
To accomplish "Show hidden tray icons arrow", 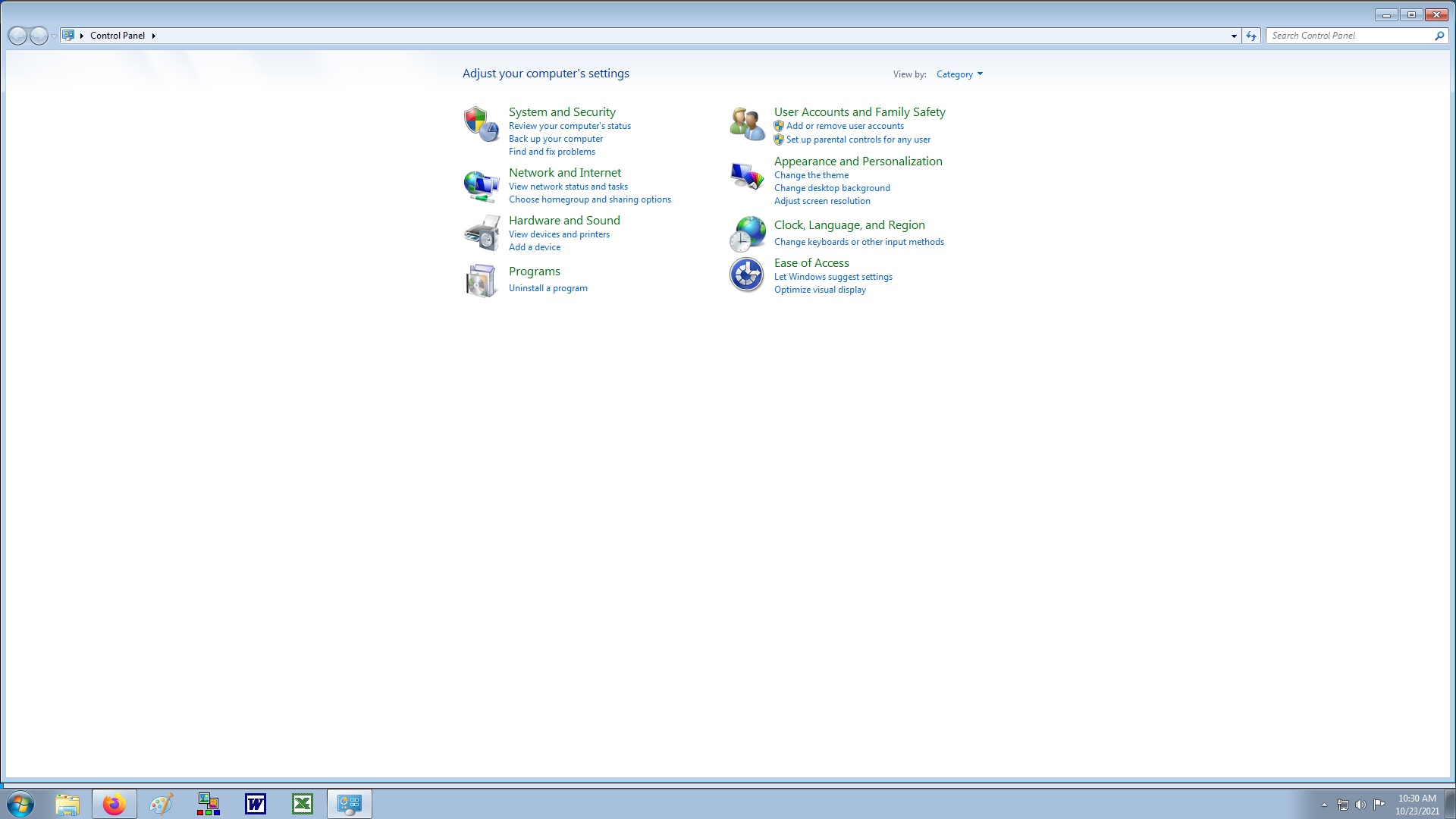I will [x=1324, y=805].
